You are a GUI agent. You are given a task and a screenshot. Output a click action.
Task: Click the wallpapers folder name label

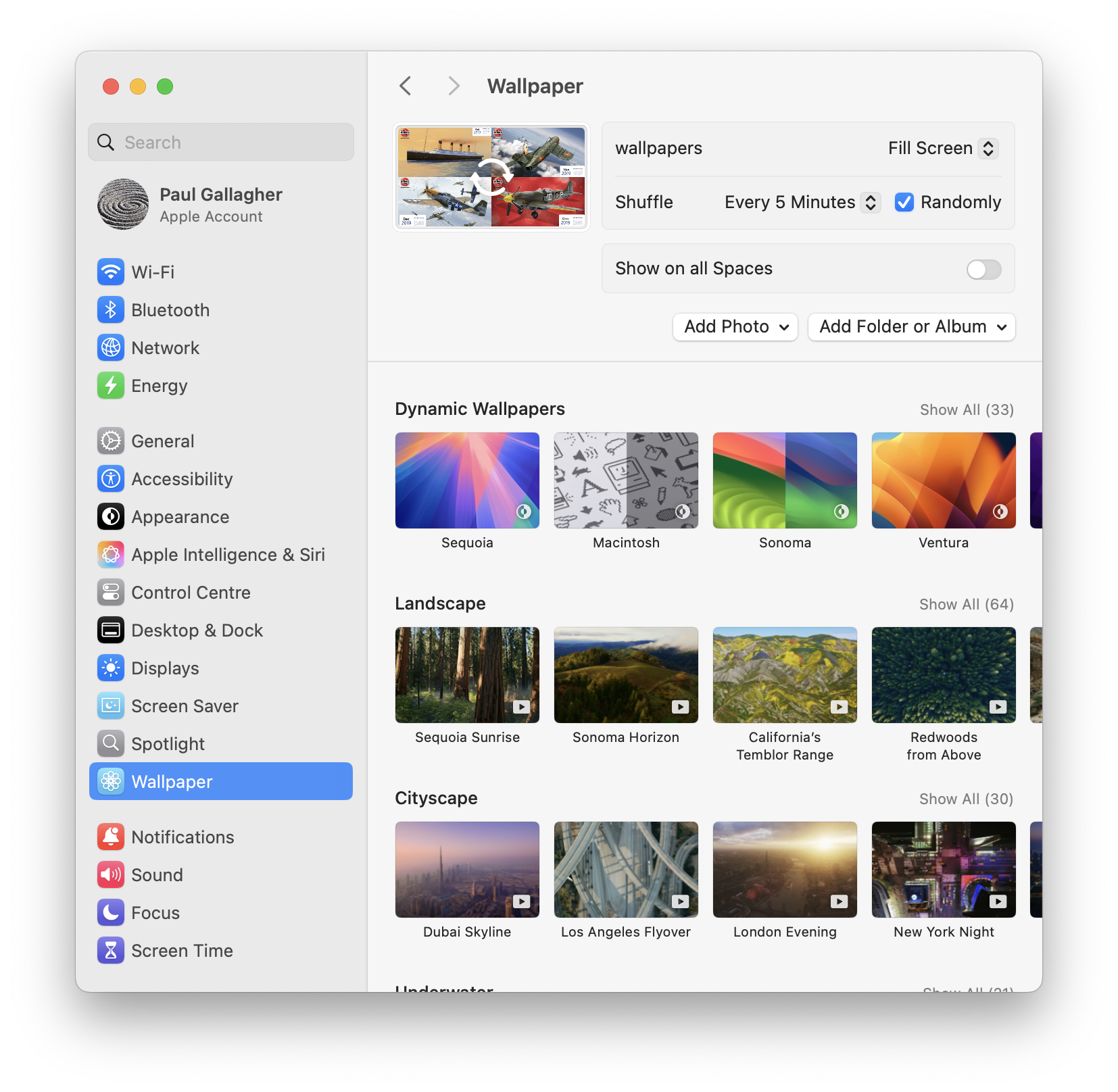658,148
